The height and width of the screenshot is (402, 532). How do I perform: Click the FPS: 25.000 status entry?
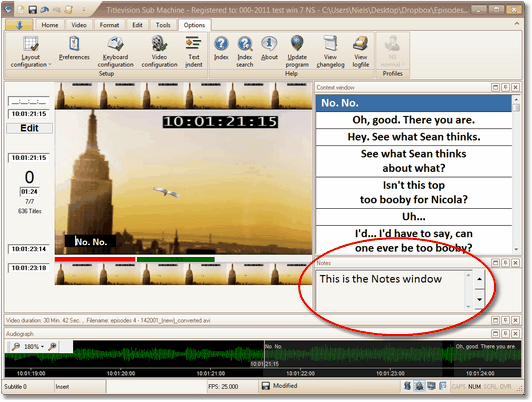point(223,386)
